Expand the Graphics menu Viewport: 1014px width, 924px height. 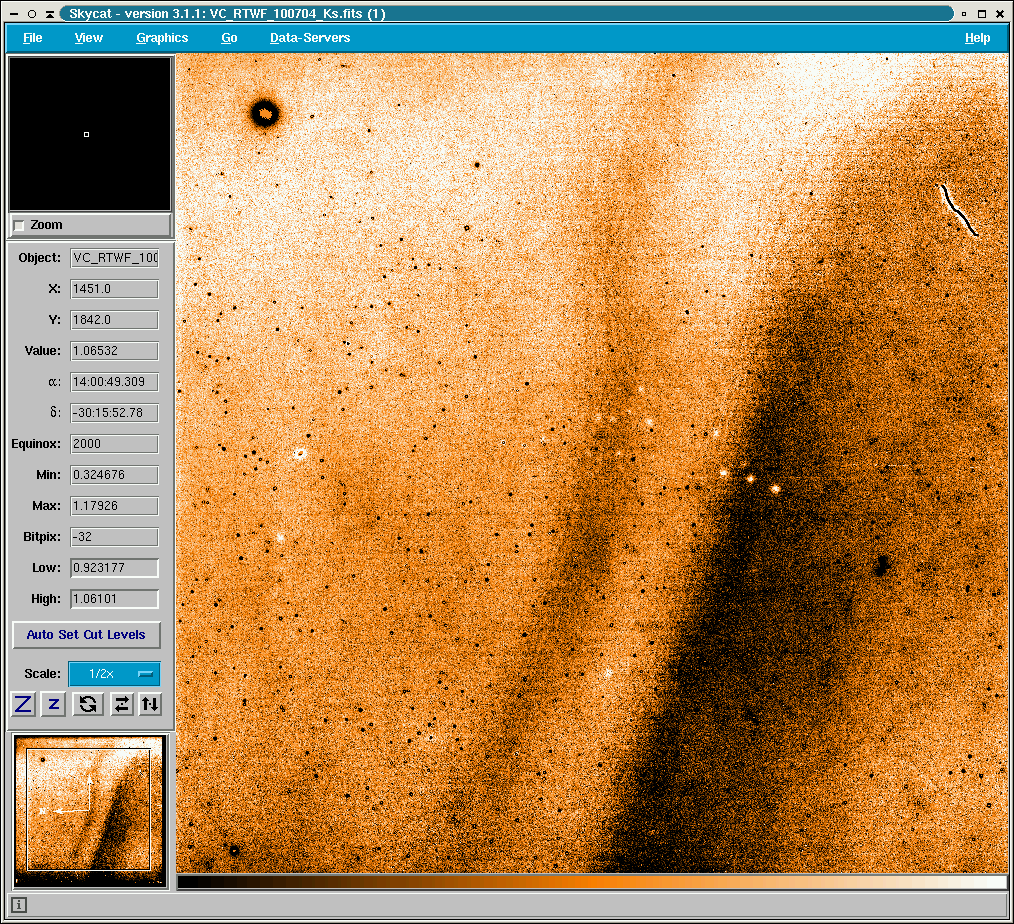(162, 38)
